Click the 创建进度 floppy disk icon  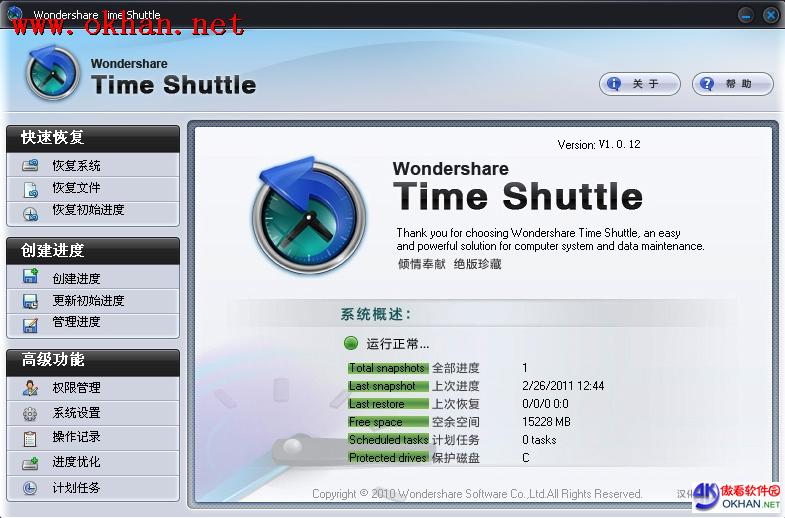(x=31, y=276)
